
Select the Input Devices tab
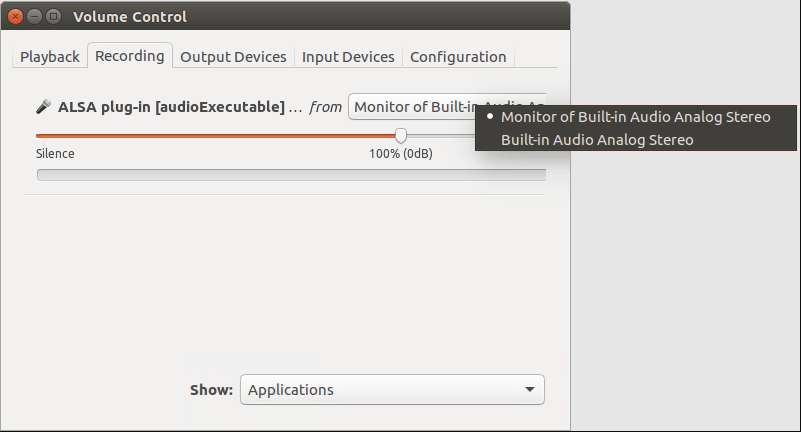[x=348, y=57]
